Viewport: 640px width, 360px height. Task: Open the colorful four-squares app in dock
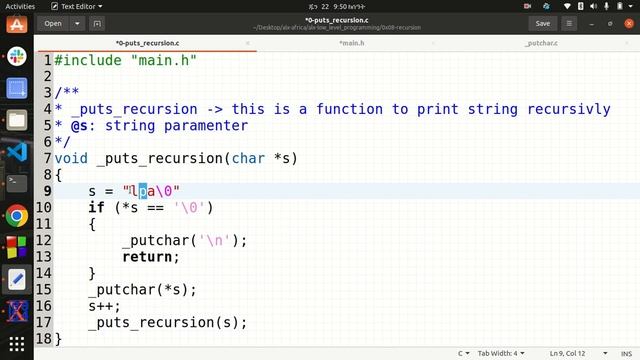point(17,247)
